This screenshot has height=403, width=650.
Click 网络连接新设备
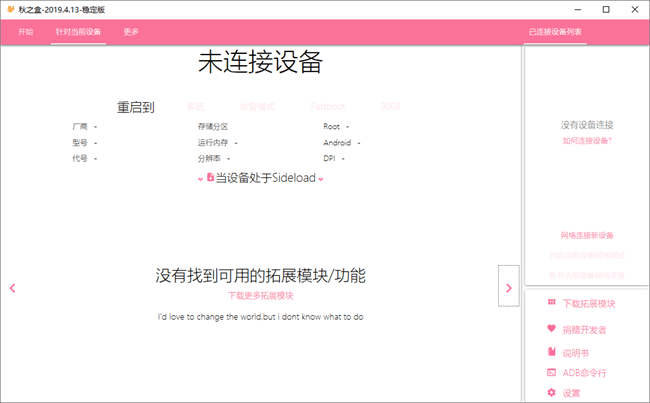[587, 235]
